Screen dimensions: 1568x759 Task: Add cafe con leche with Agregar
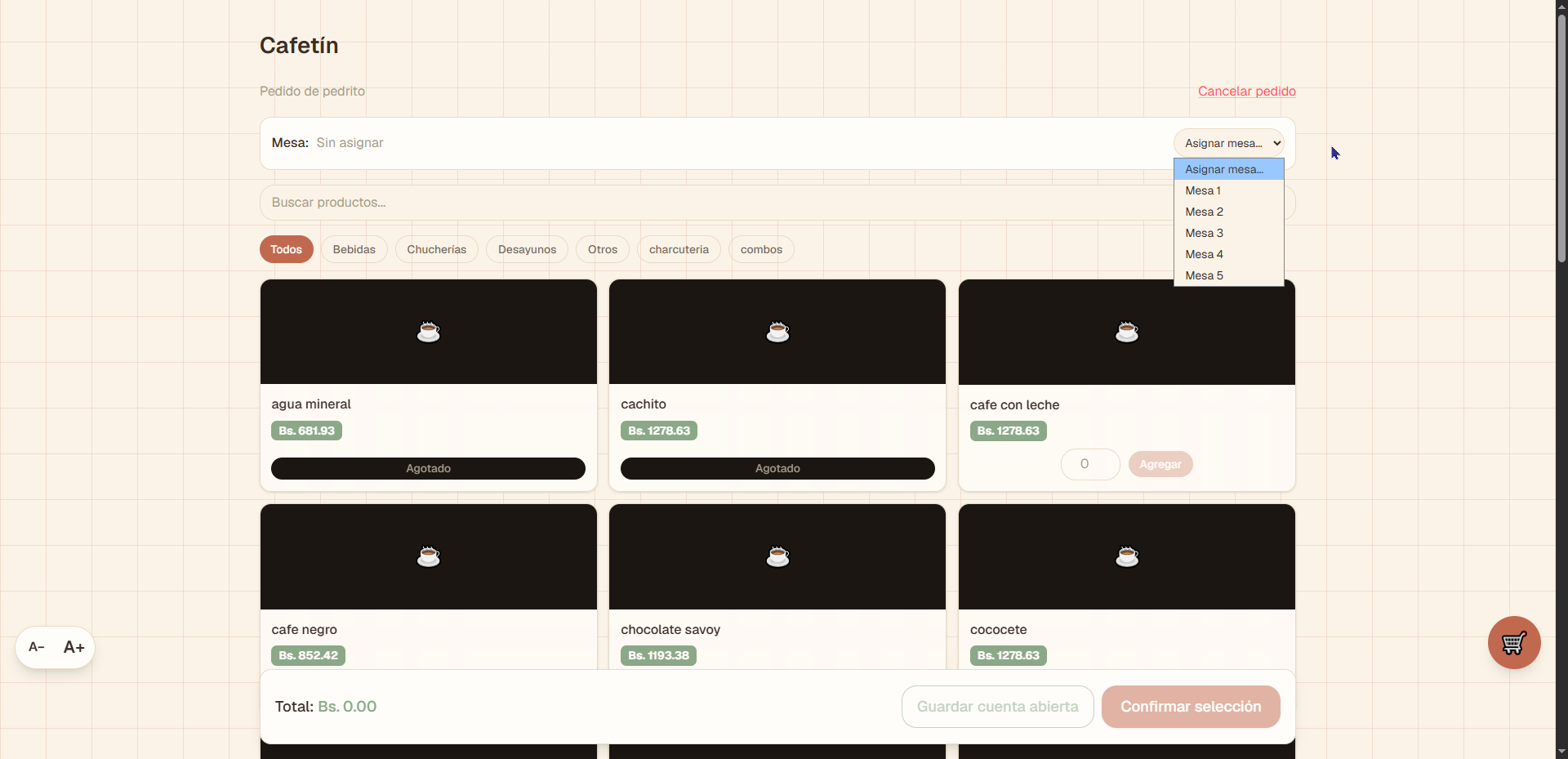pos(1160,464)
